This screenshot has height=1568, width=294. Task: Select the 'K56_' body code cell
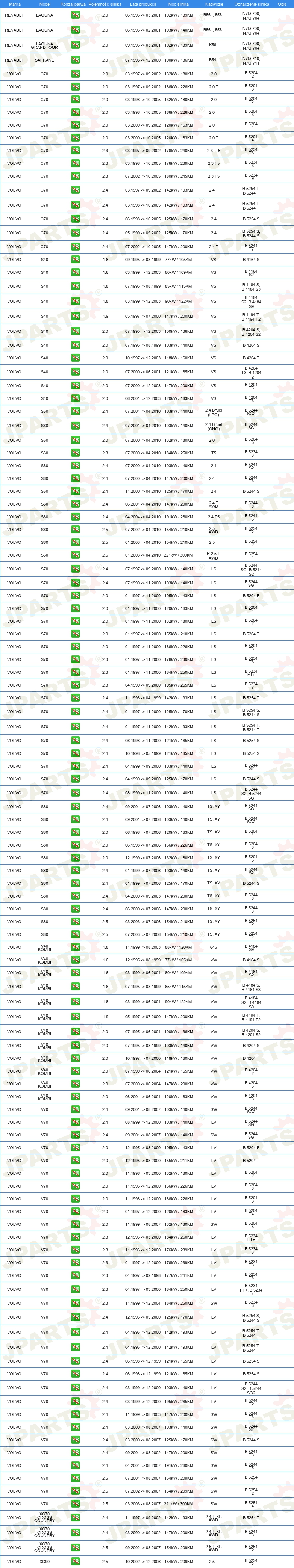coord(214,45)
